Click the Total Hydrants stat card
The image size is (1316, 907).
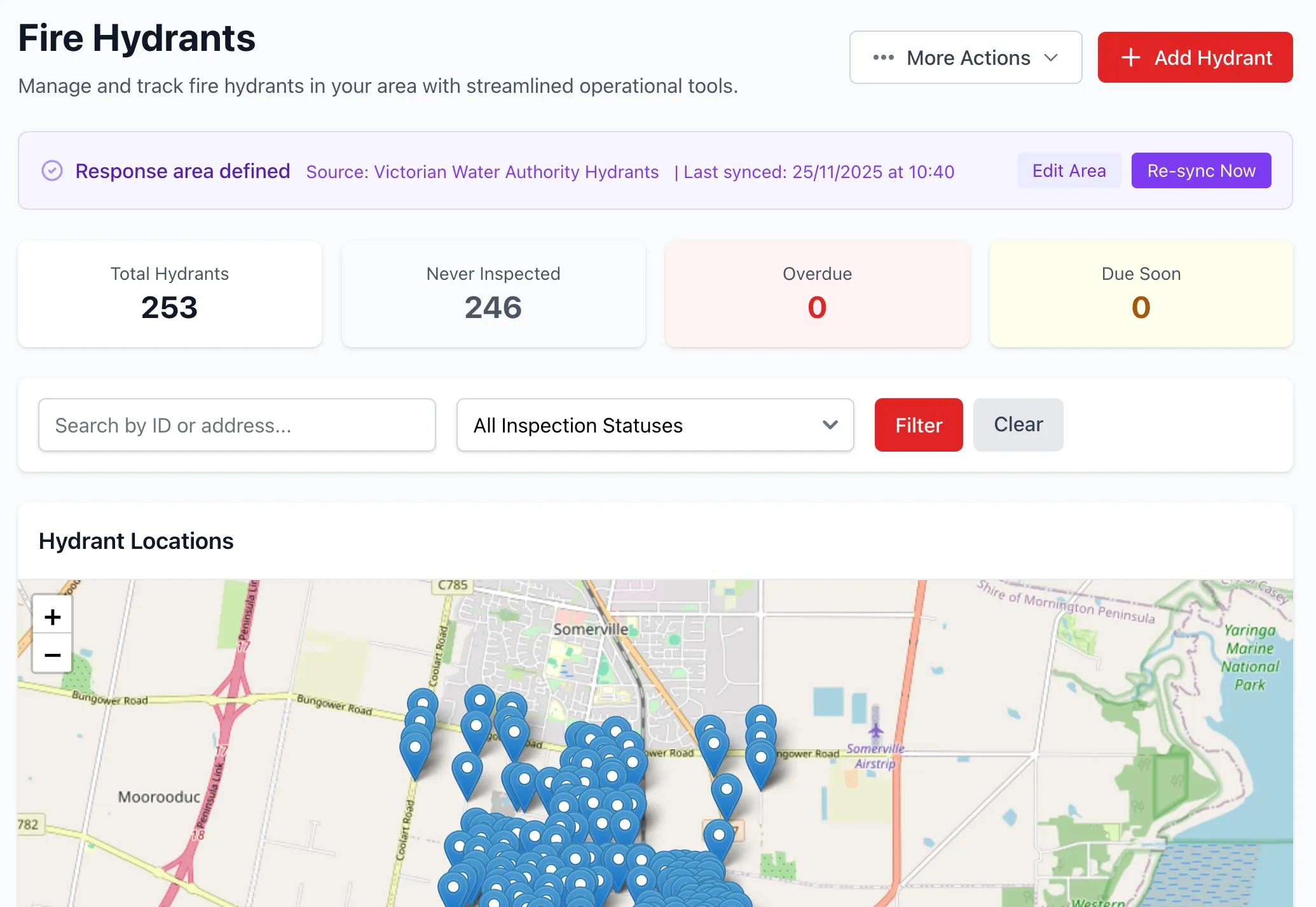click(170, 294)
